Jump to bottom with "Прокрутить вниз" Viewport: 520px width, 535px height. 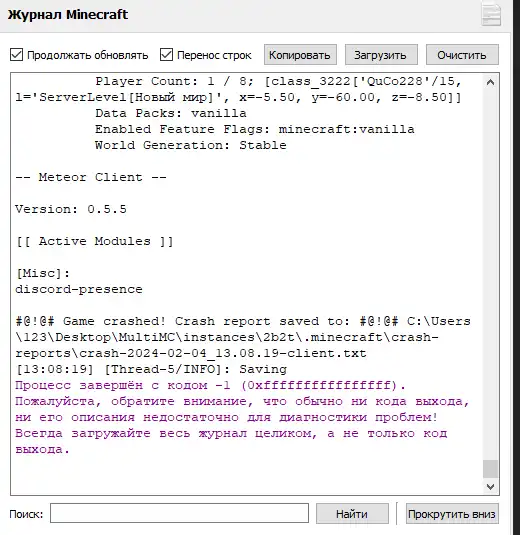click(x=452, y=514)
